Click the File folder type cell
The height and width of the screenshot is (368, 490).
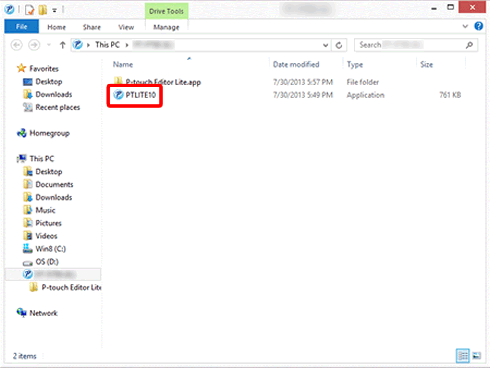pos(363,82)
